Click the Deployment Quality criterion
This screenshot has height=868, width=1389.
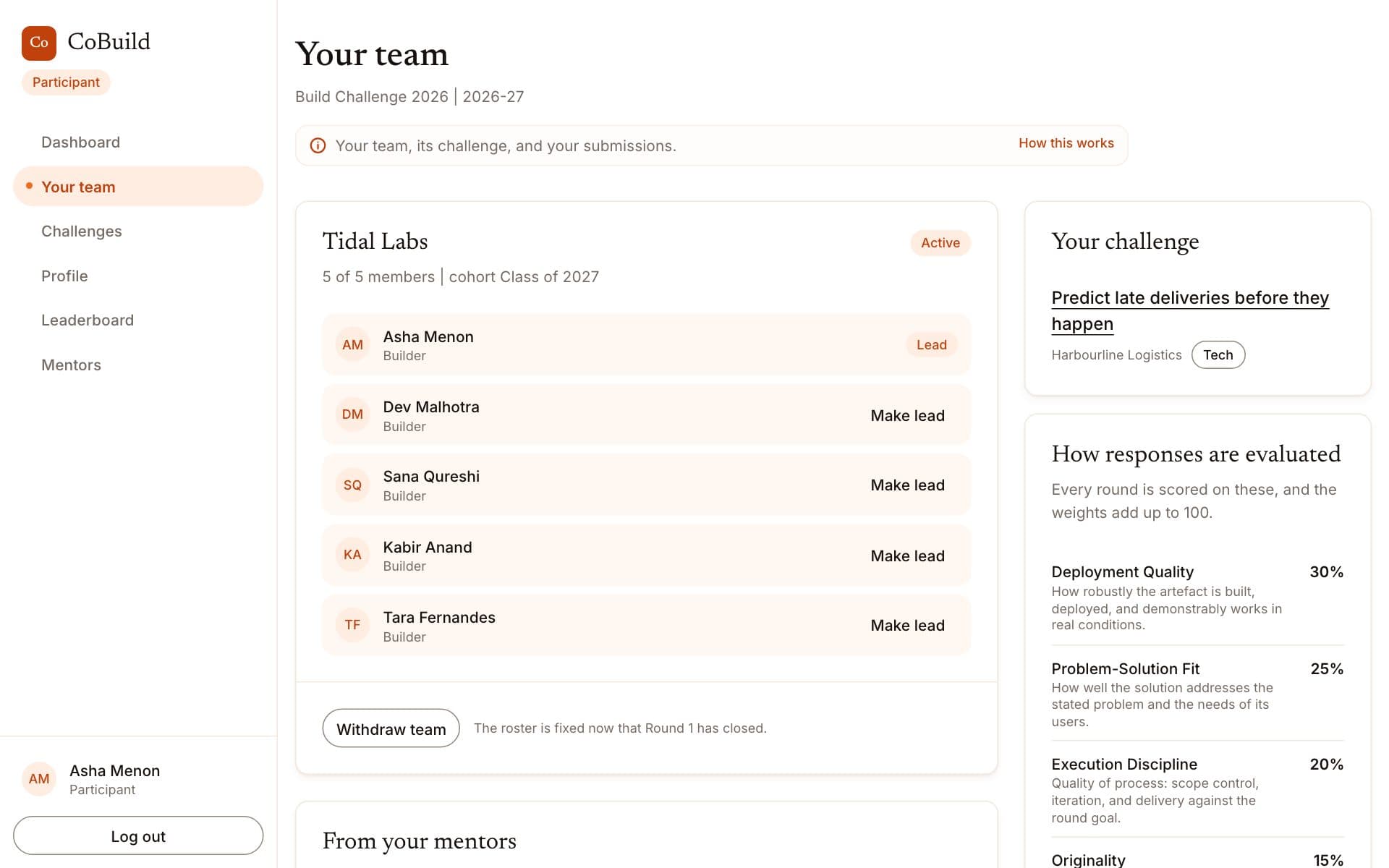pyautogui.click(x=1122, y=572)
